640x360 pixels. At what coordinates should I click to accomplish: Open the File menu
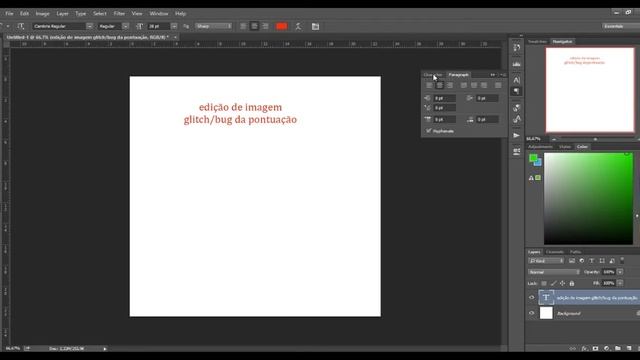pyautogui.click(x=9, y=13)
